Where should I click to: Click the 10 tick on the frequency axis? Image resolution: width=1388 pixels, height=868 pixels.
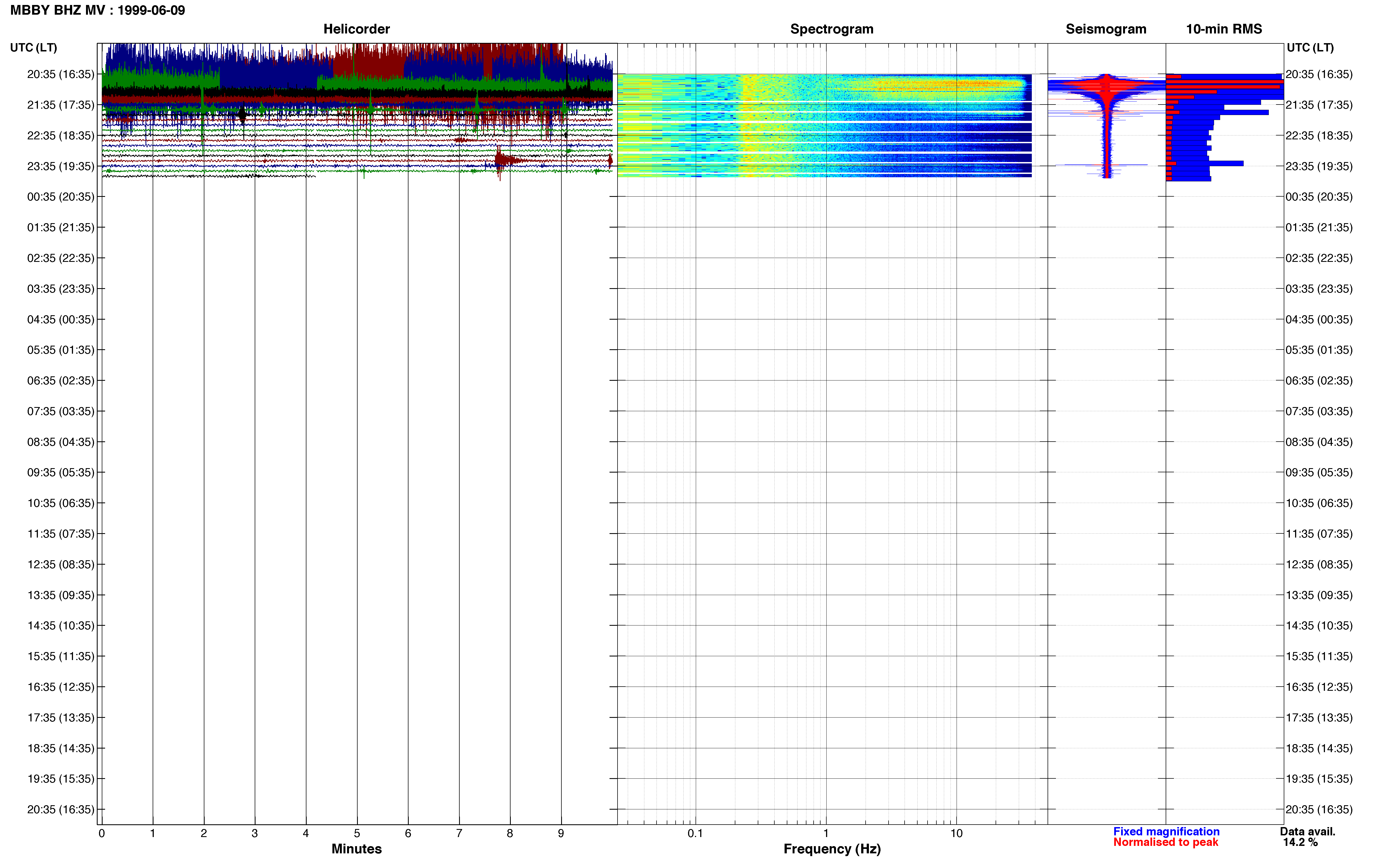(x=956, y=833)
